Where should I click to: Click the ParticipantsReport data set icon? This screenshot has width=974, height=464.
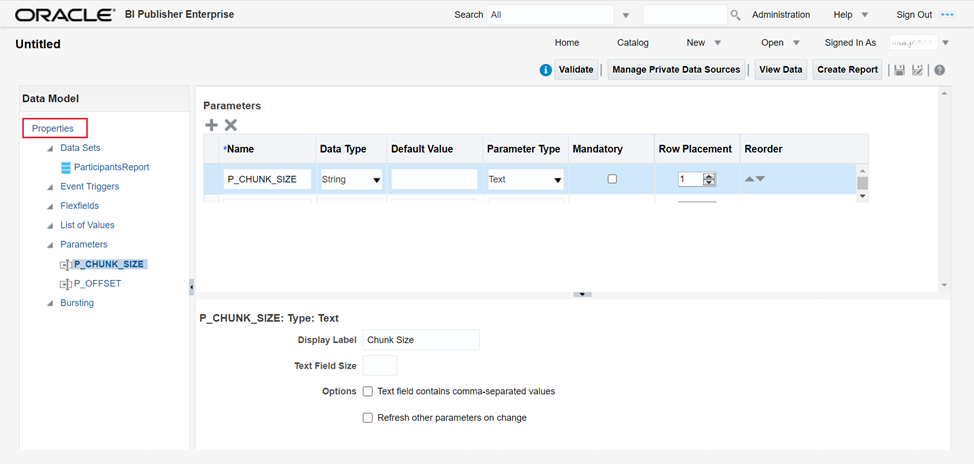pos(66,167)
